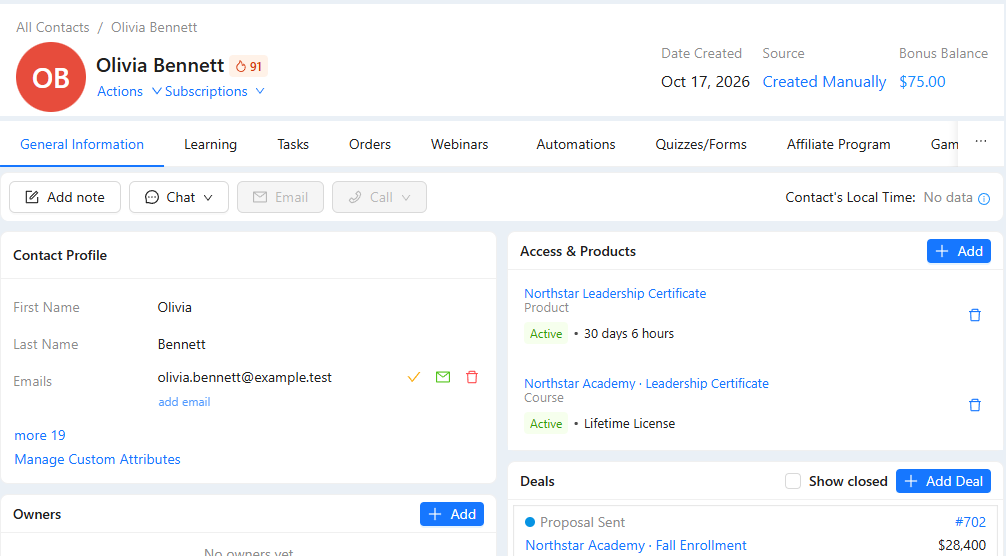Add an owner with Add button
Screen dimensions: 1006x556
coord(452,514)
